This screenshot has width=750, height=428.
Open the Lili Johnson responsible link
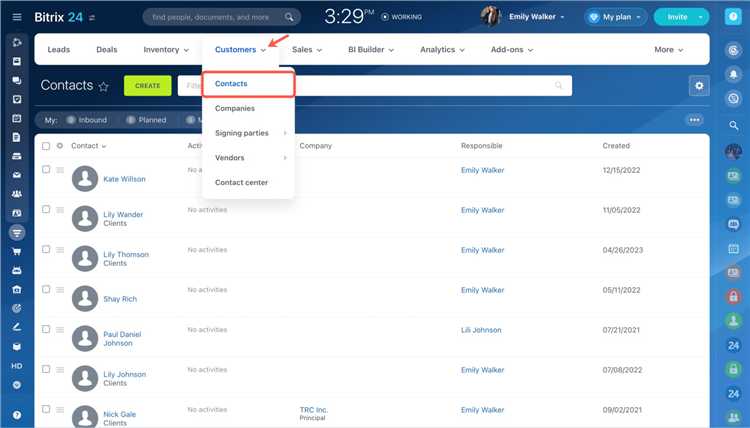pos(481,330)
